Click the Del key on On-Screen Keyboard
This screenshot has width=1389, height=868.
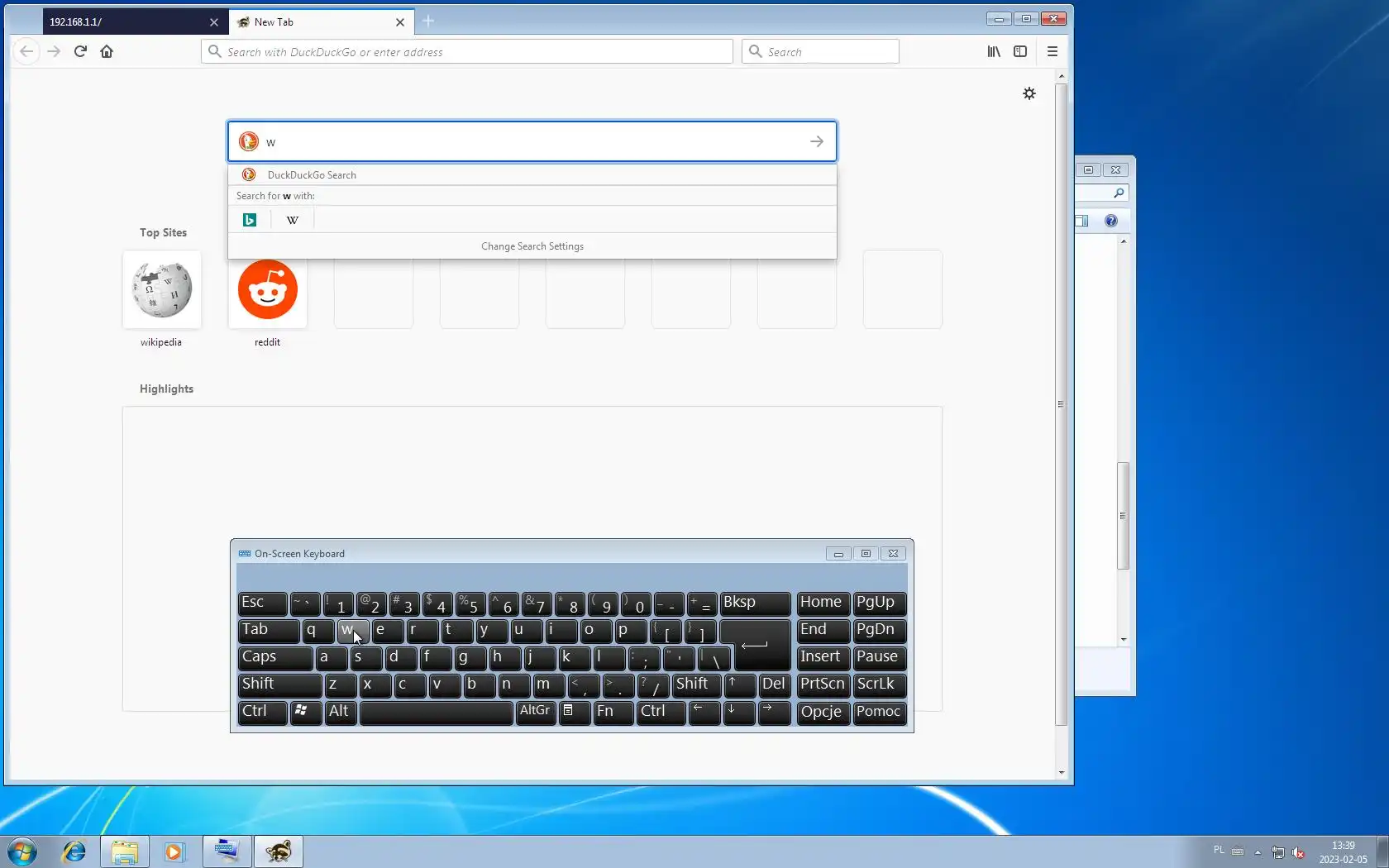click(x=775, y=685)
